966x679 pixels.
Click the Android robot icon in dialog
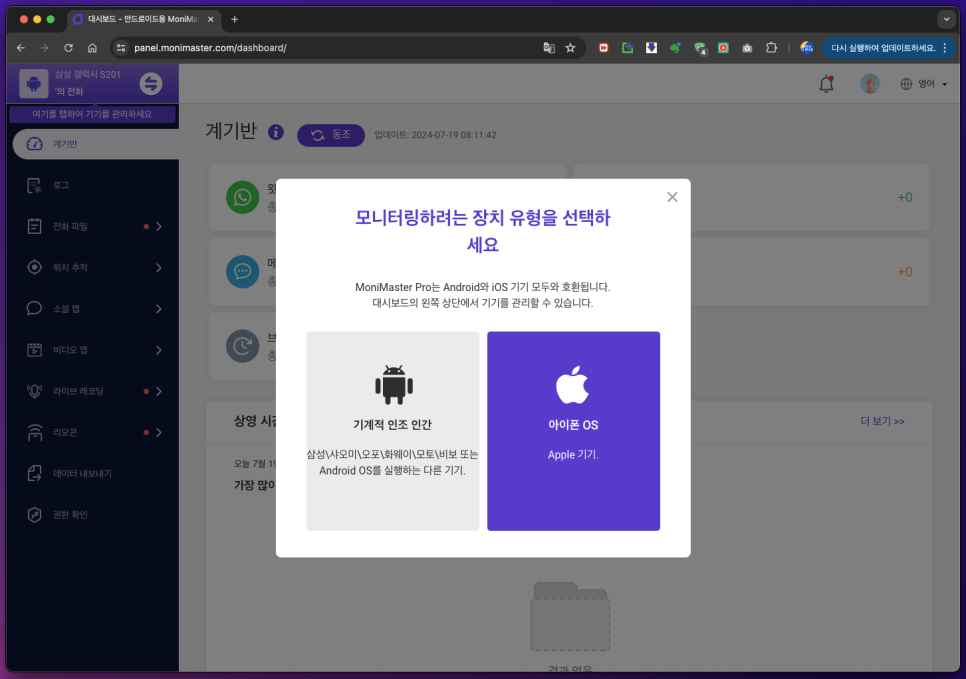(394, 384)
